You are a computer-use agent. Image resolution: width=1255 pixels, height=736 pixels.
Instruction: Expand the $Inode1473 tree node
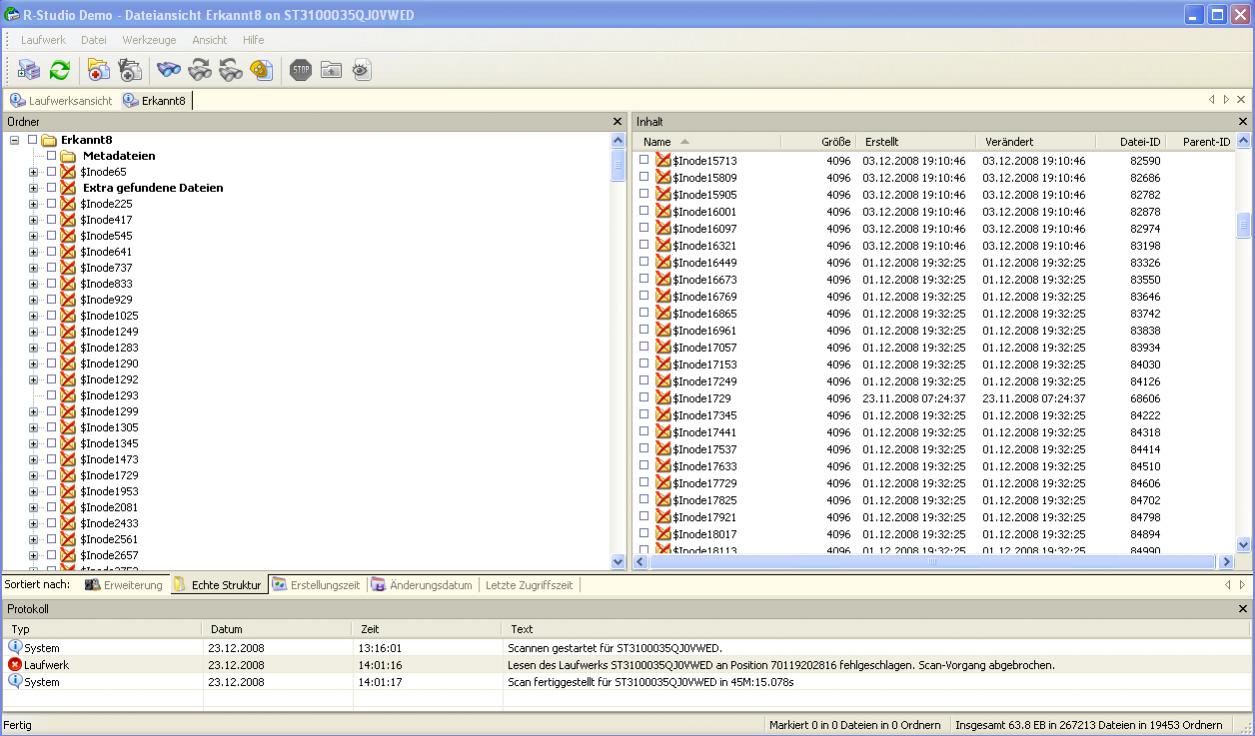click(34, 460)
